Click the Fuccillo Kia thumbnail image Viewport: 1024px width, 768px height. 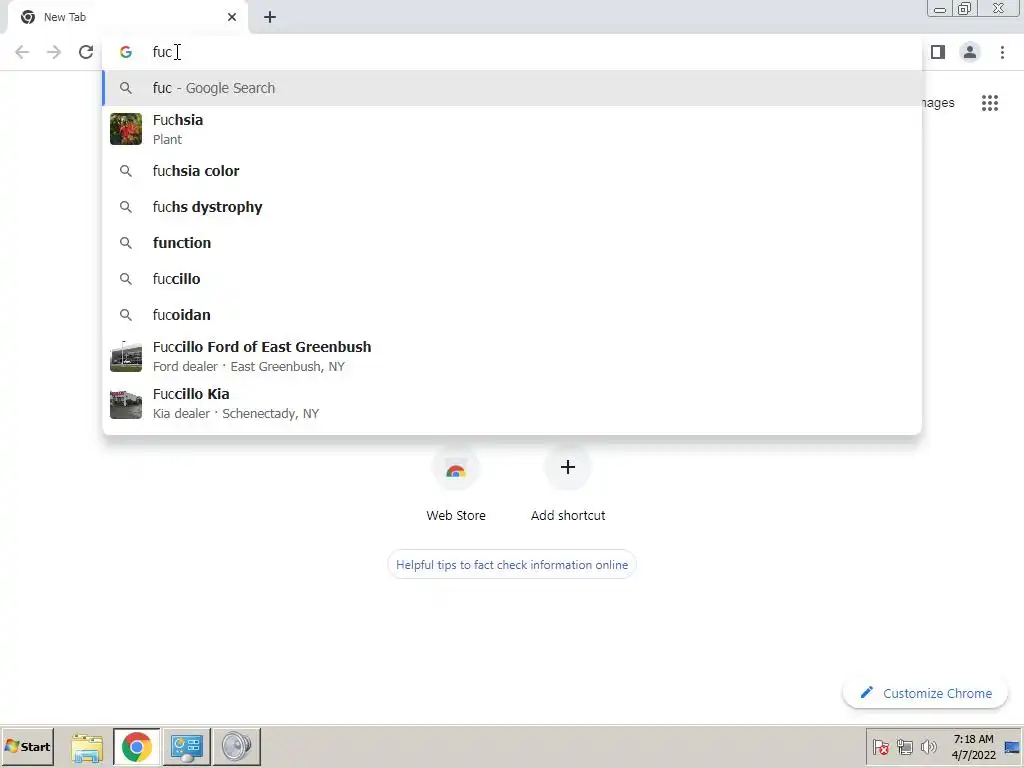[x=126, y=403]
